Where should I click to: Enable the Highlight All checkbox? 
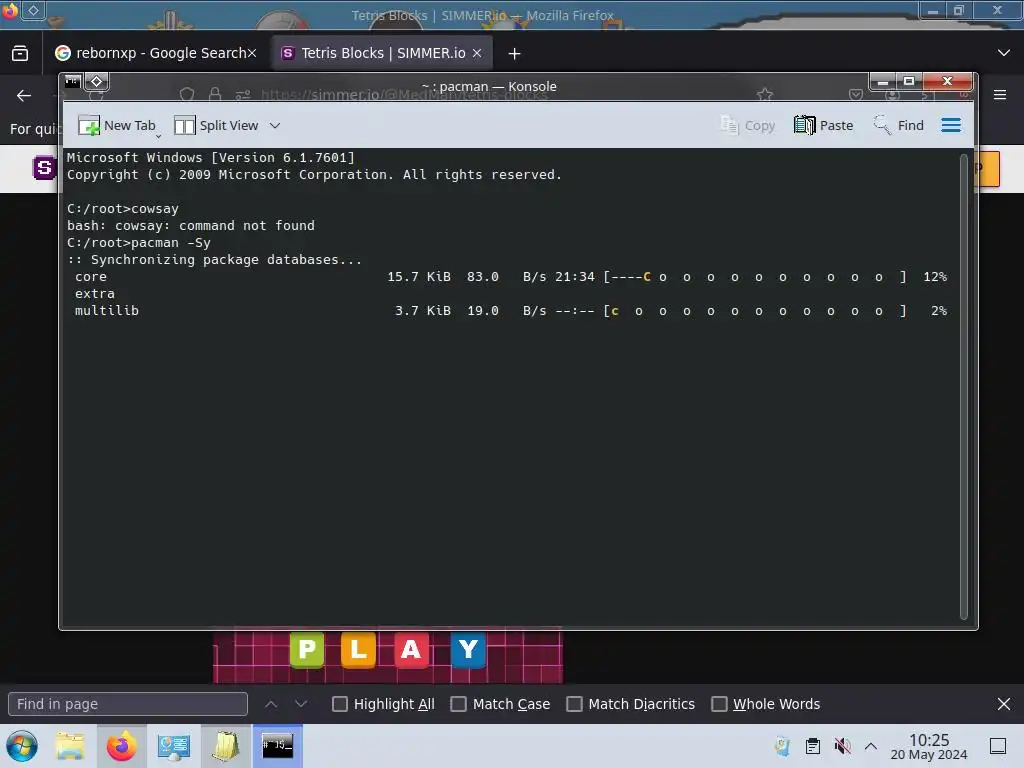click(340, 704)
